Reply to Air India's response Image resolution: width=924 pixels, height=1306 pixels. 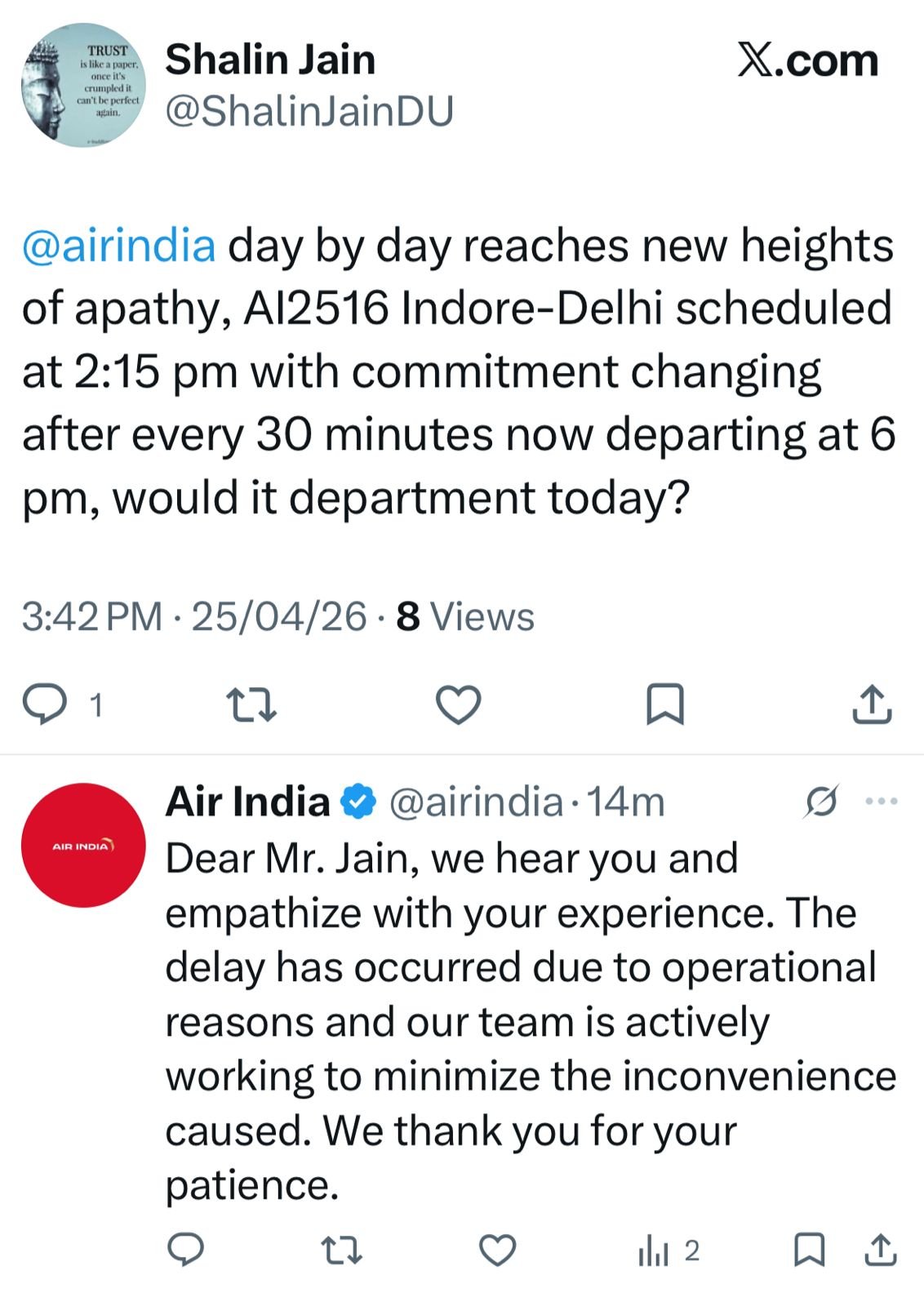click(186, 1250)
